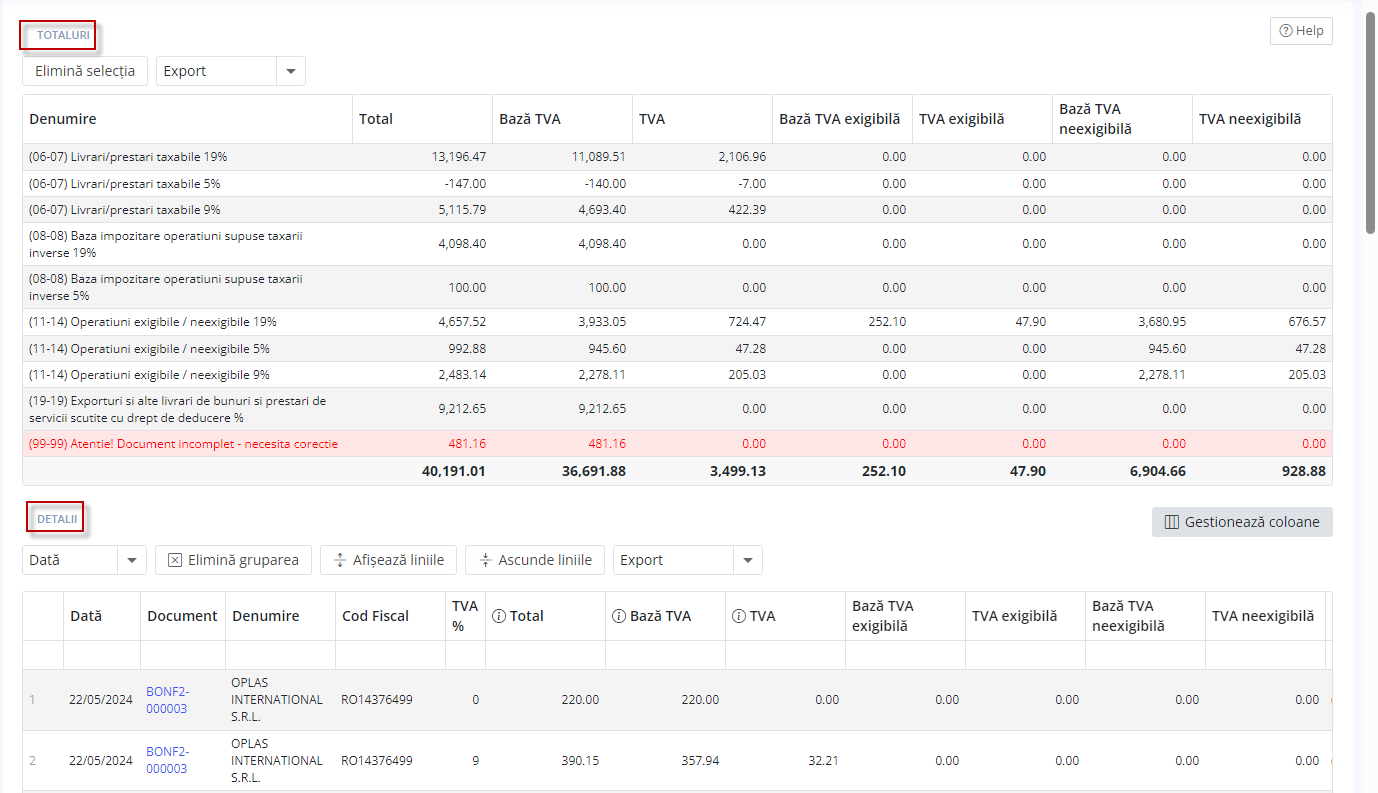Click the info icon beside Bază TVA column

click(x=618, y=616)
